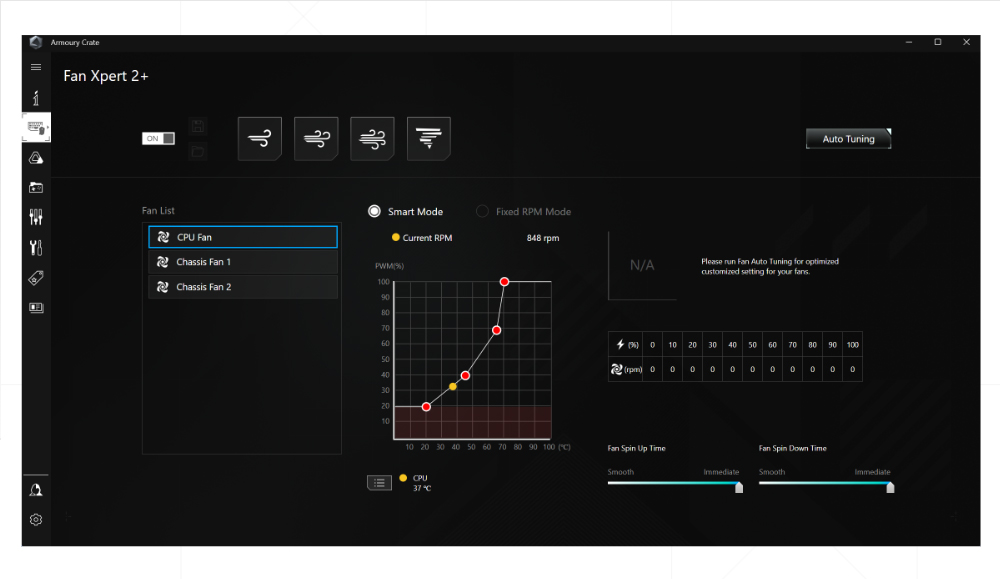Open the Aura Sync triangle sidebar icon
The image size is (1000, 579).
(x=36, y=158)
